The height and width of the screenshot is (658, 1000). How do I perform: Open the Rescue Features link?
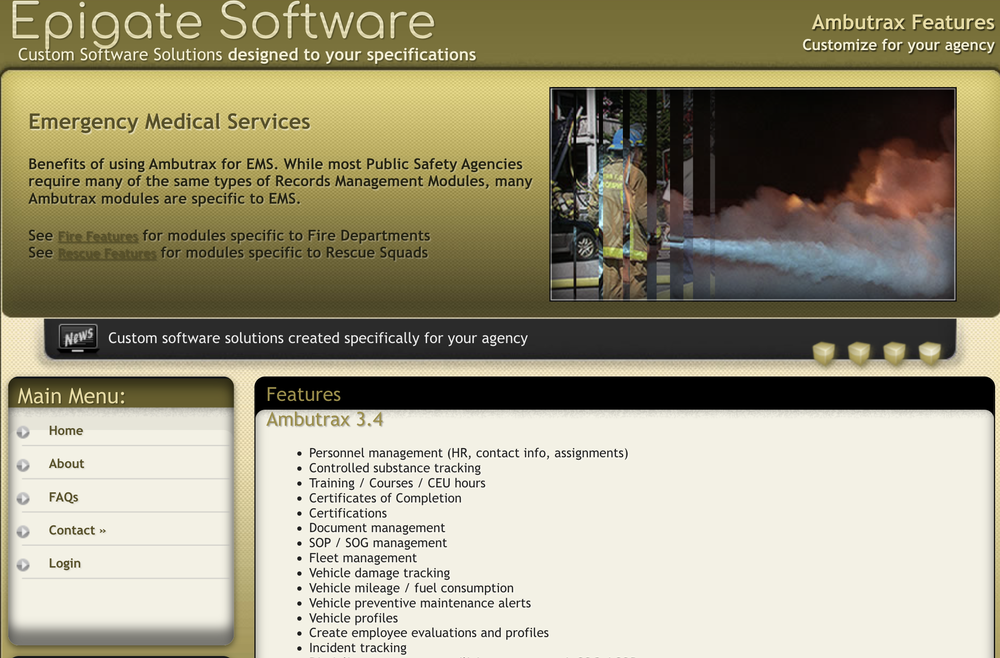coord(106,253)
